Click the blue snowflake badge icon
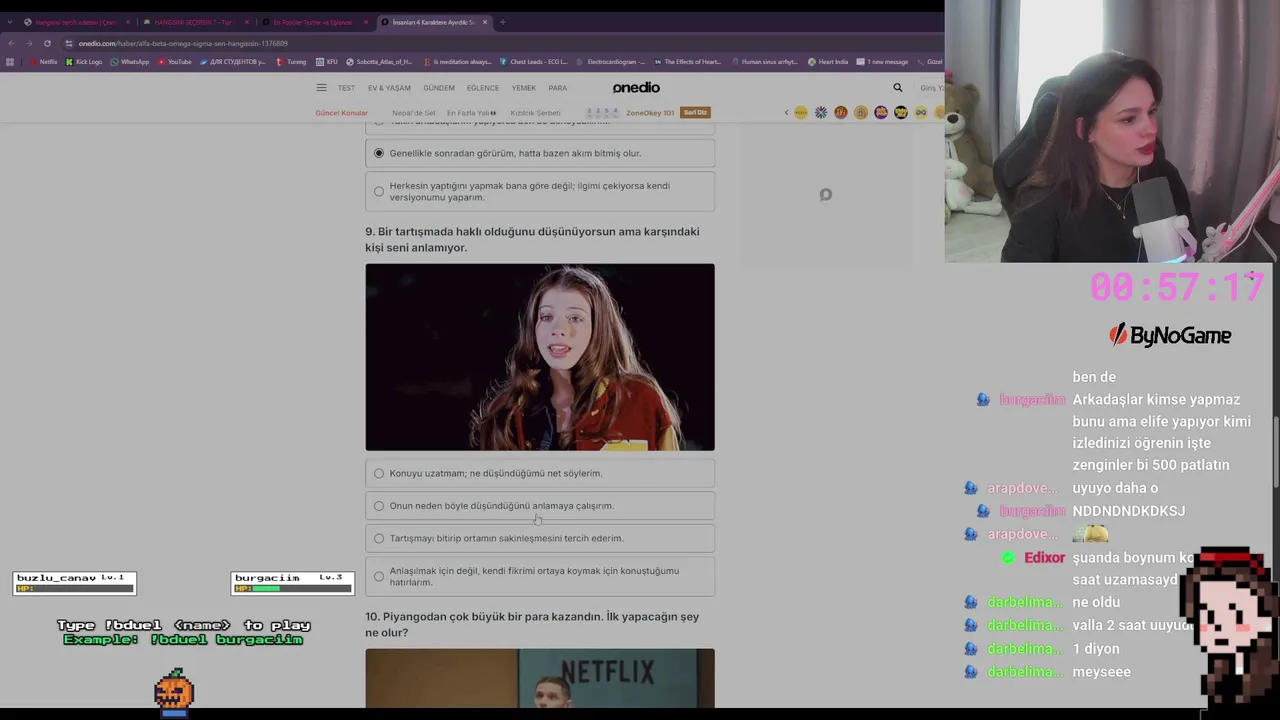1280x720 pixels. click(821, 113)
